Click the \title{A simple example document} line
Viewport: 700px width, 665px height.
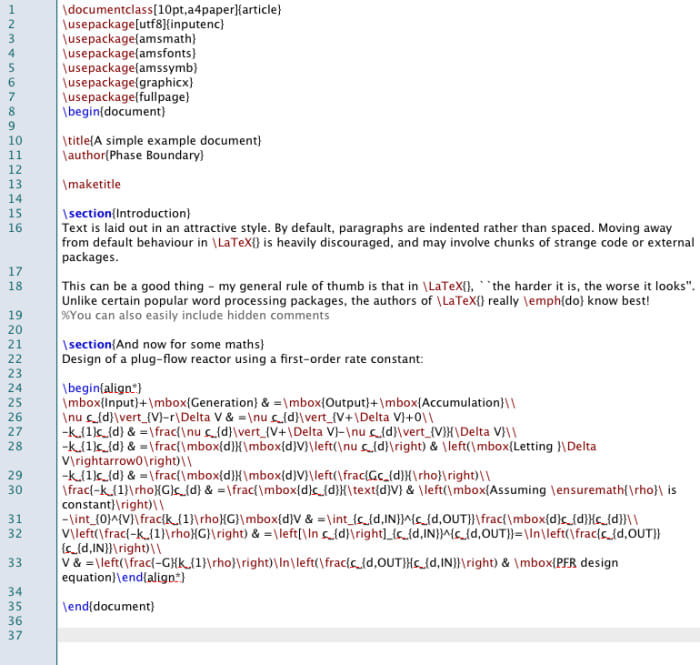pyautogui.click(x=162, y=141)
